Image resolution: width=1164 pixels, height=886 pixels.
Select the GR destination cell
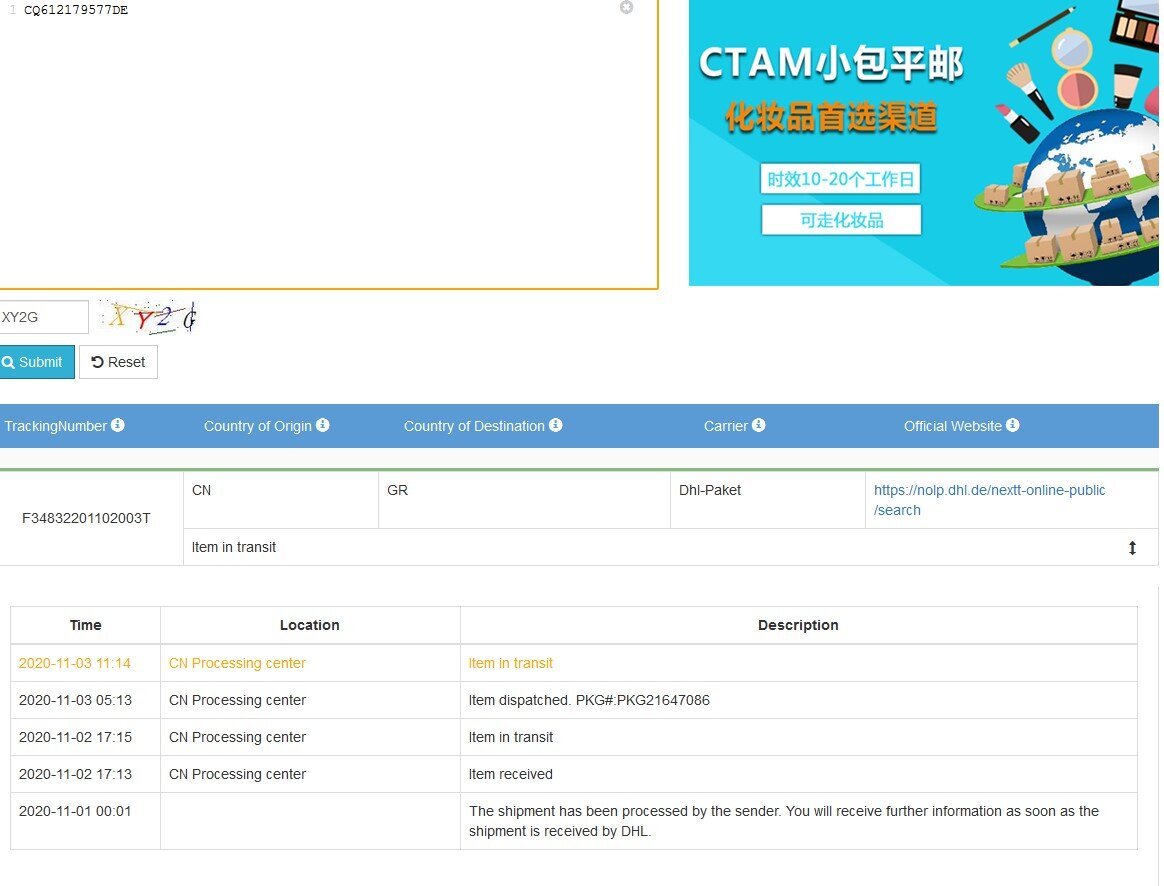524,500
